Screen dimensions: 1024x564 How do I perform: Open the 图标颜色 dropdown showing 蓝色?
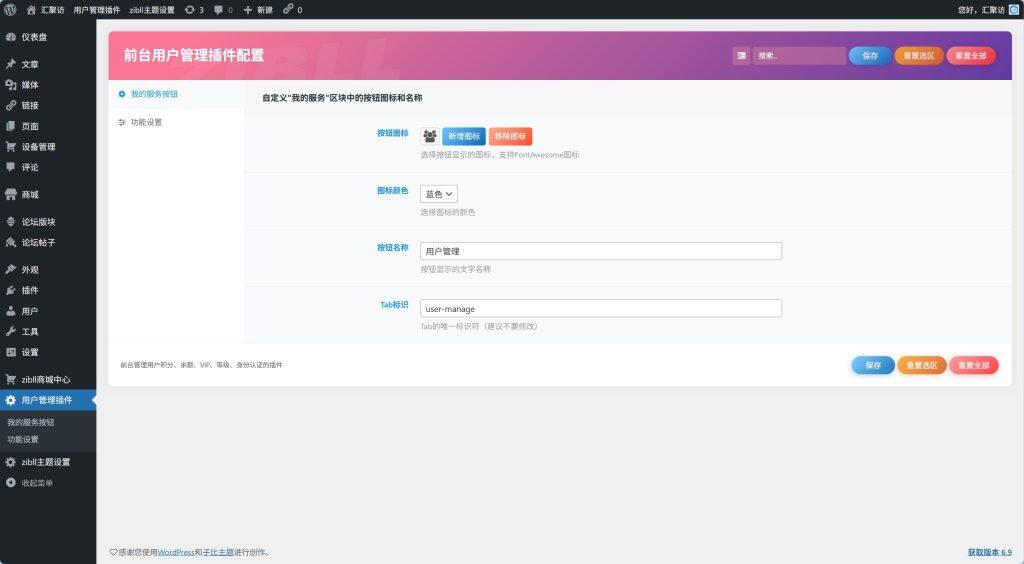pyautogui.click(x=439, y=194)
